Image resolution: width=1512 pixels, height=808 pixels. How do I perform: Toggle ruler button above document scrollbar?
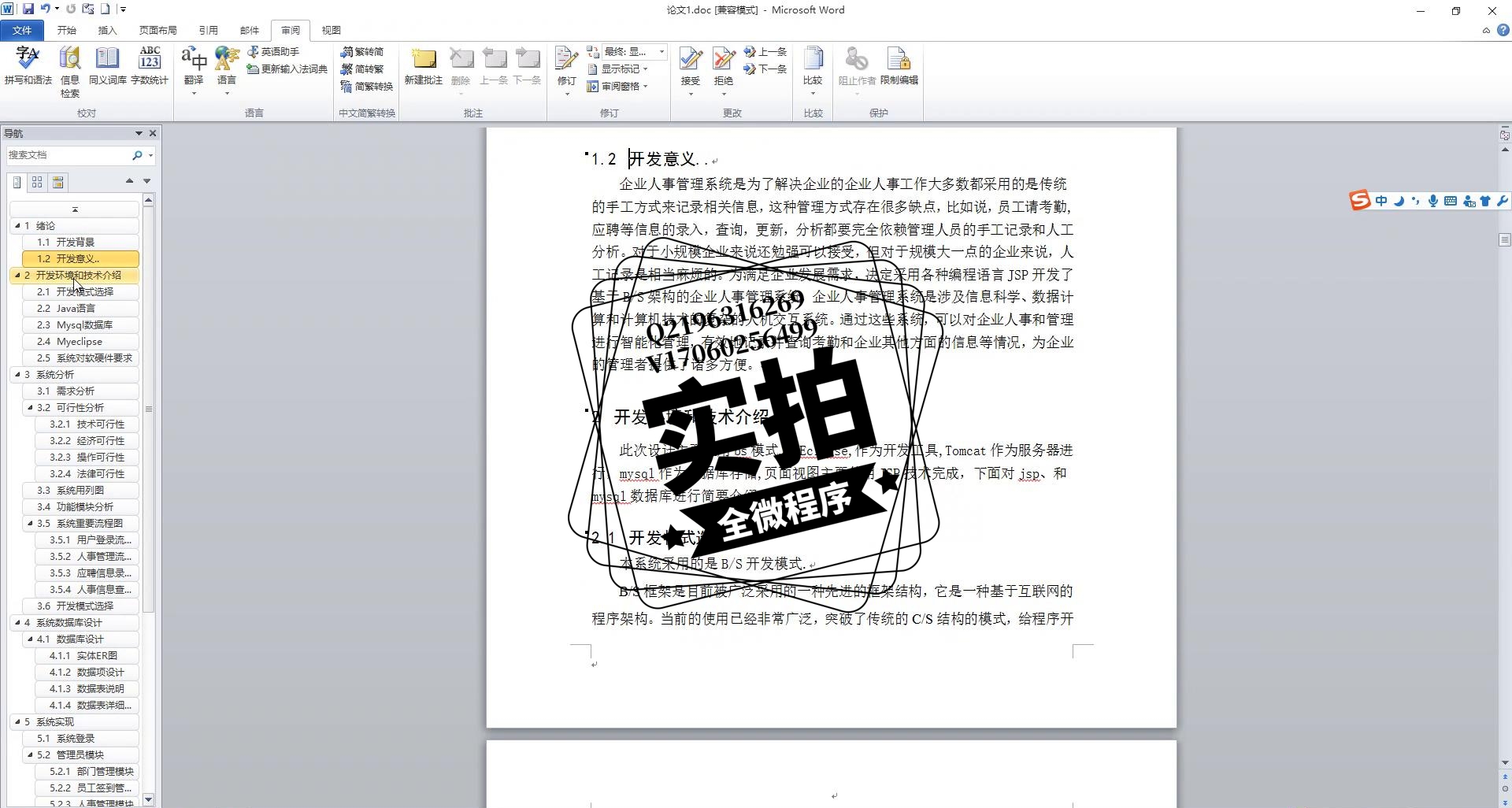pyautogui.click(x=1505, y=135)
